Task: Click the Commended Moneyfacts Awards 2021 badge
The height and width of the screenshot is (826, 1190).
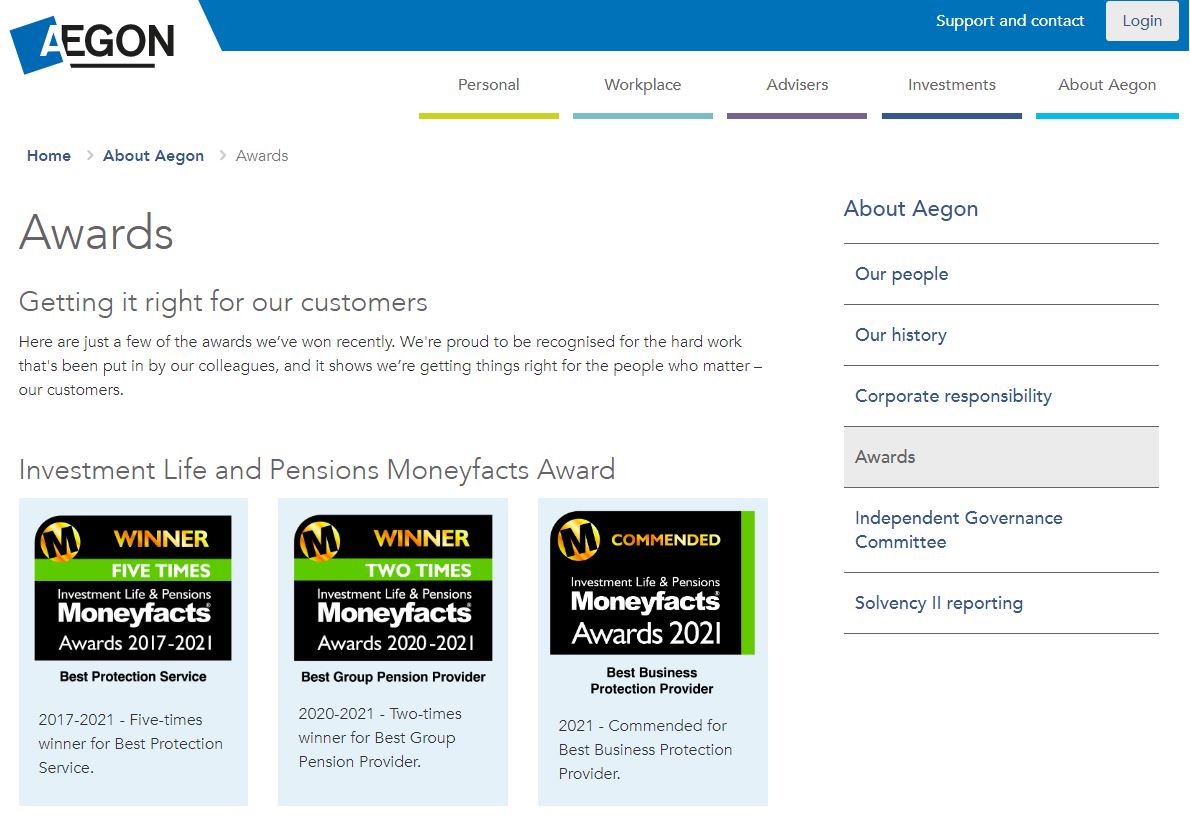Action: (x=653, y=604)
